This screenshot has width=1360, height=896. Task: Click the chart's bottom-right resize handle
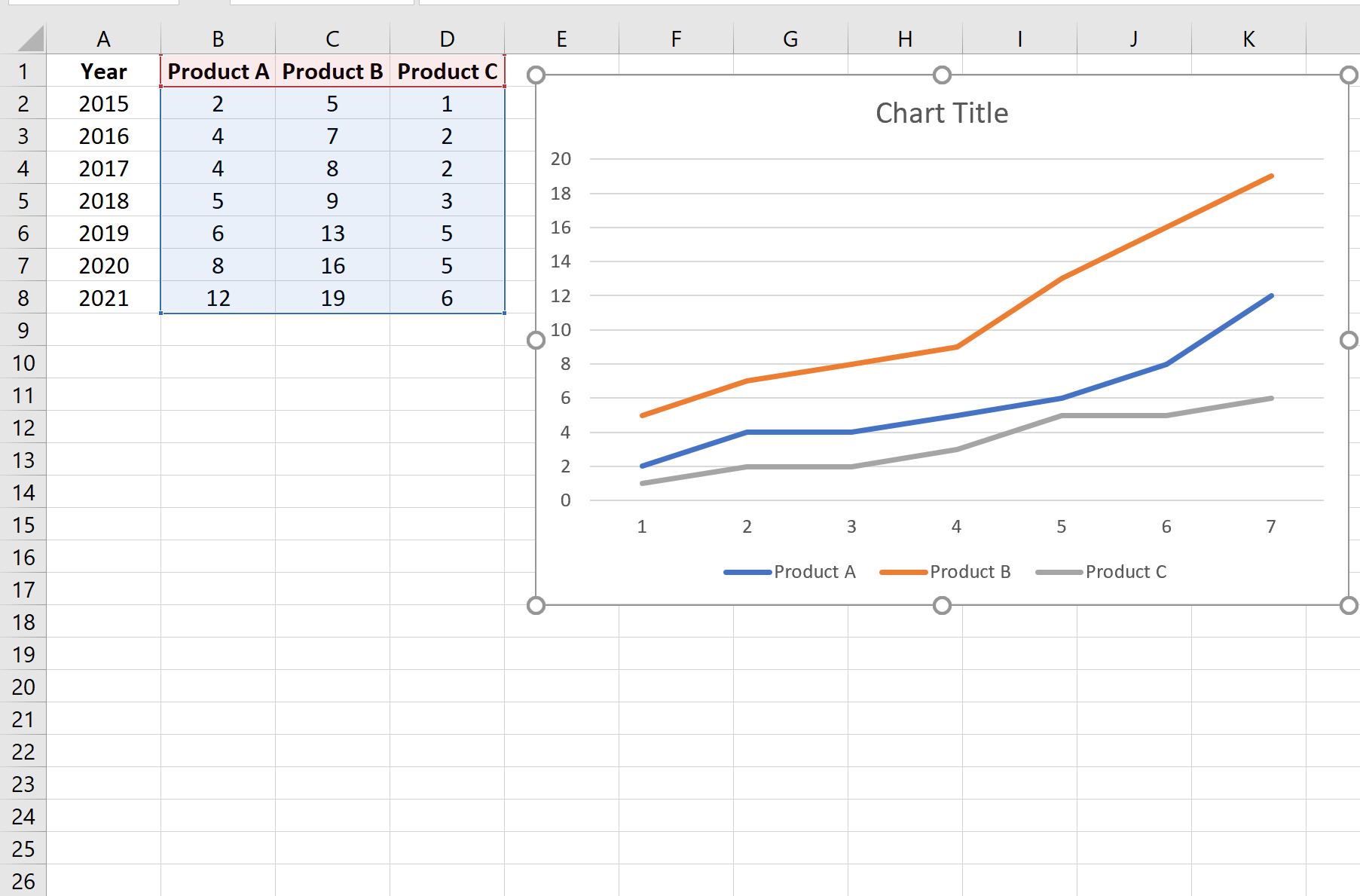click(1349, 605)
